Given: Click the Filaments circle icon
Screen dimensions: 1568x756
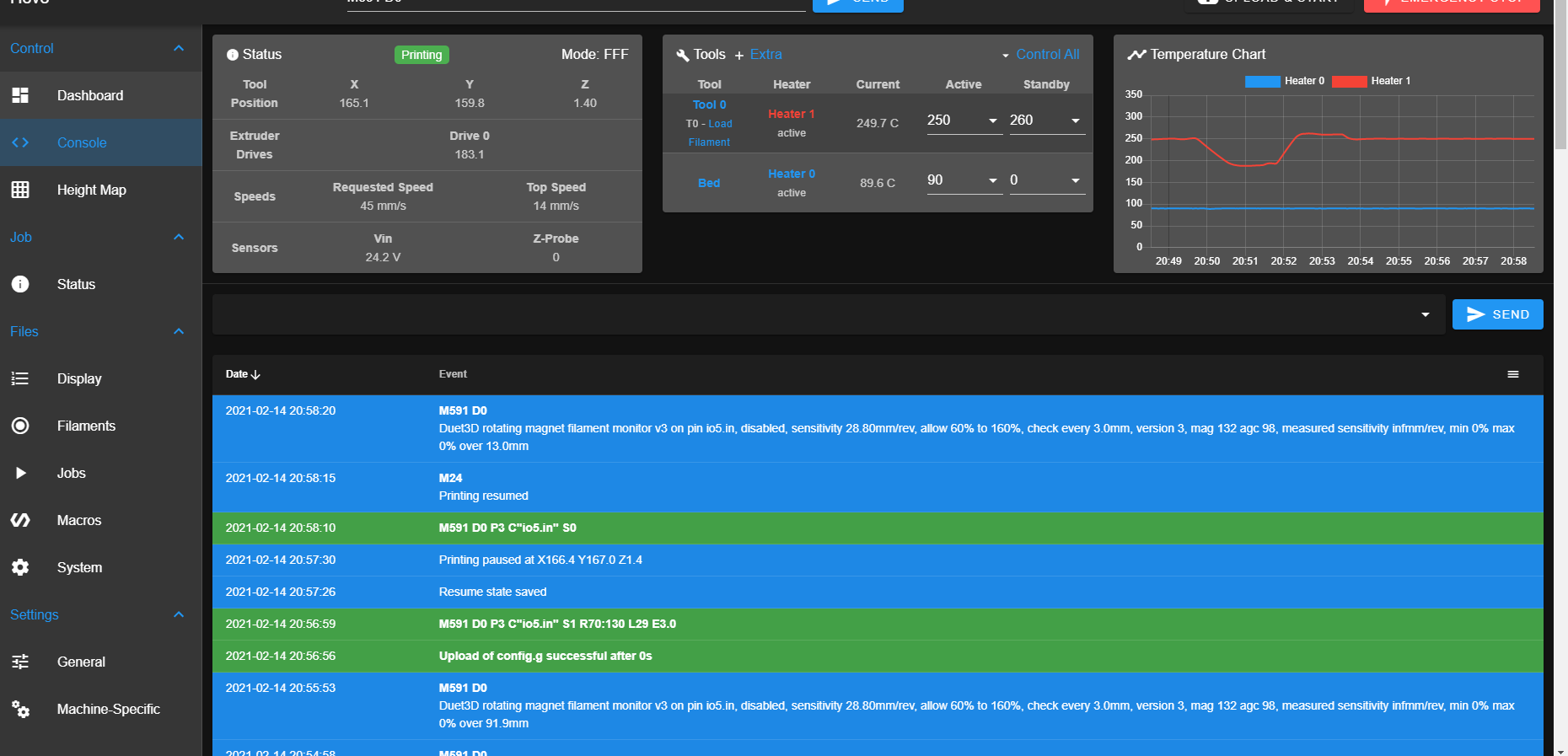Looking at the screenshot, I should (x=20, y=426).
